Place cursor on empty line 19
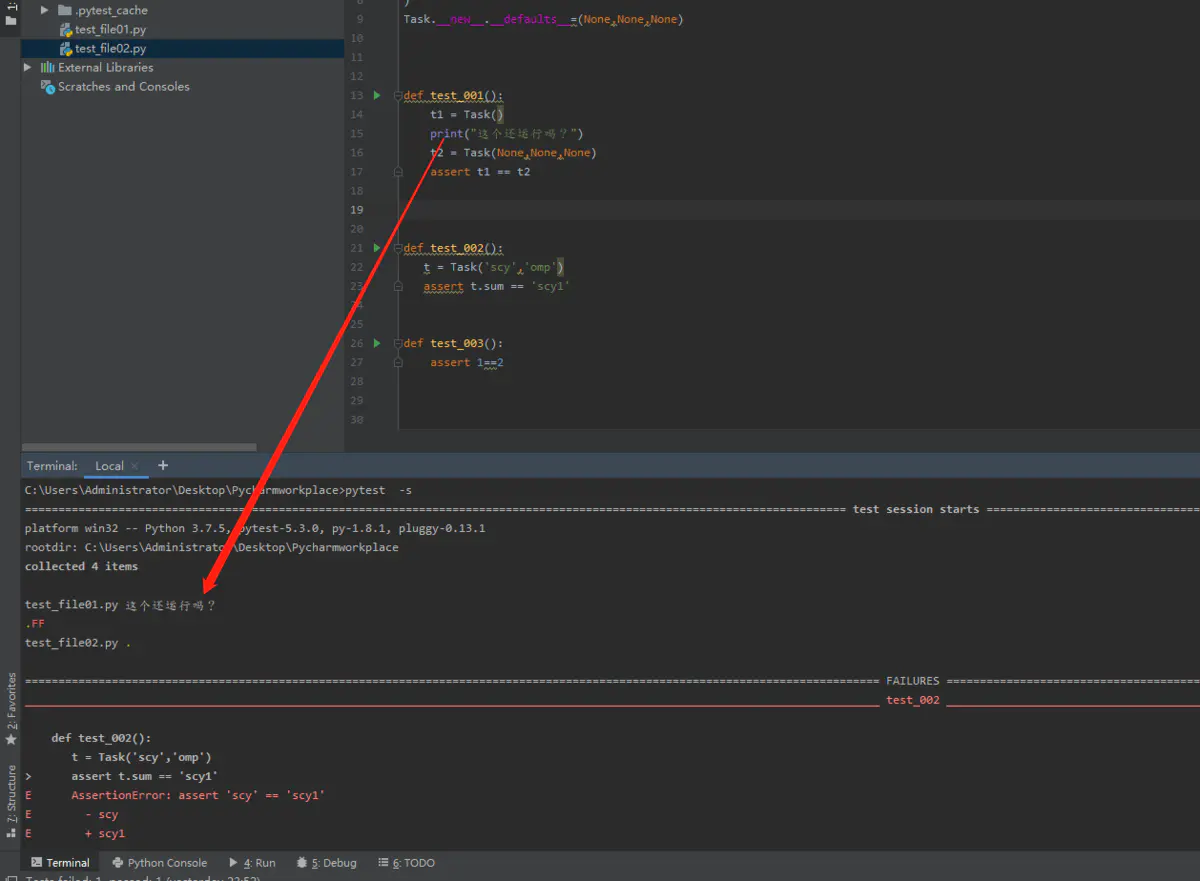Image resolution: width=1200 pixels, height=881 pixels. point(798,210)
